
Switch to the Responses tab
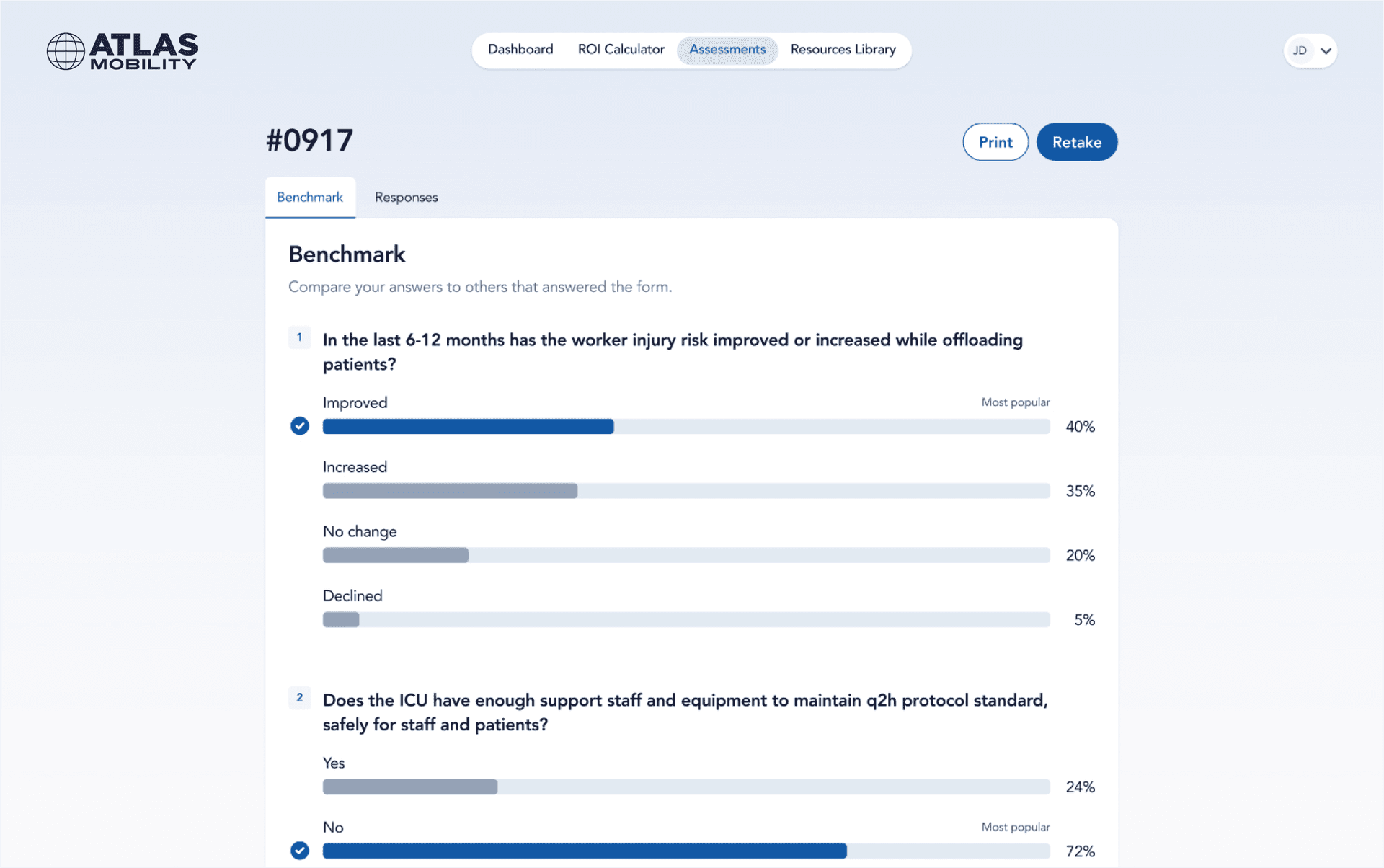[406, 198]
